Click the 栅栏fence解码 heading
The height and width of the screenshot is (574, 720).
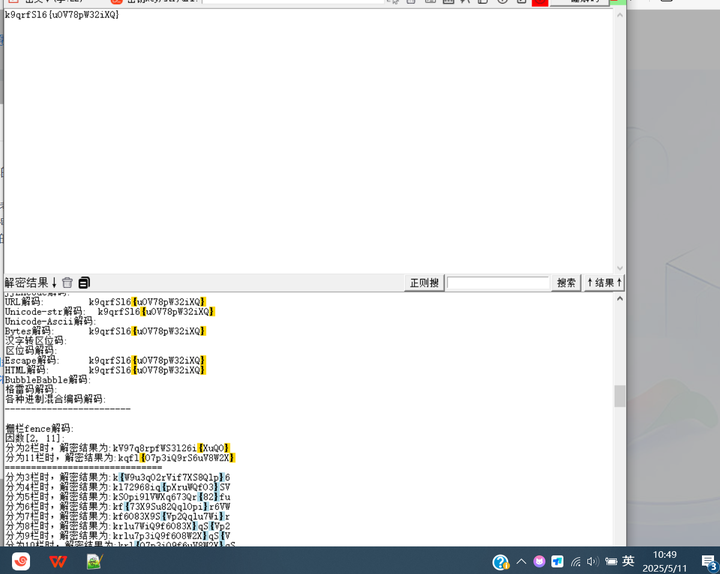pos(39,428)
